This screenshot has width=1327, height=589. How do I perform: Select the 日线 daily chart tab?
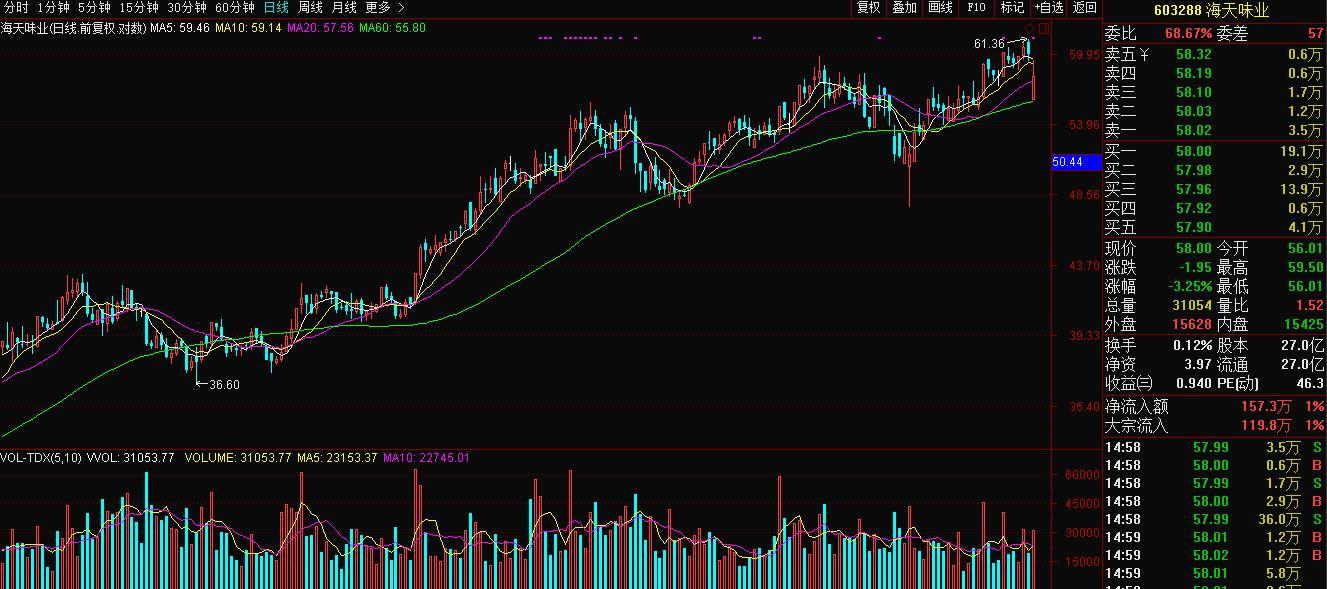tap(276, 7)
